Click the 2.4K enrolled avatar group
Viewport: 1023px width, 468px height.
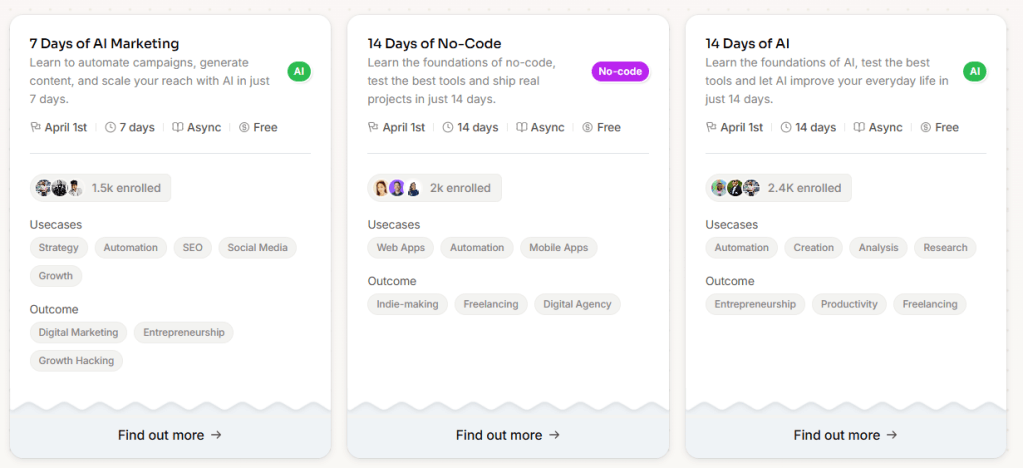735,188
